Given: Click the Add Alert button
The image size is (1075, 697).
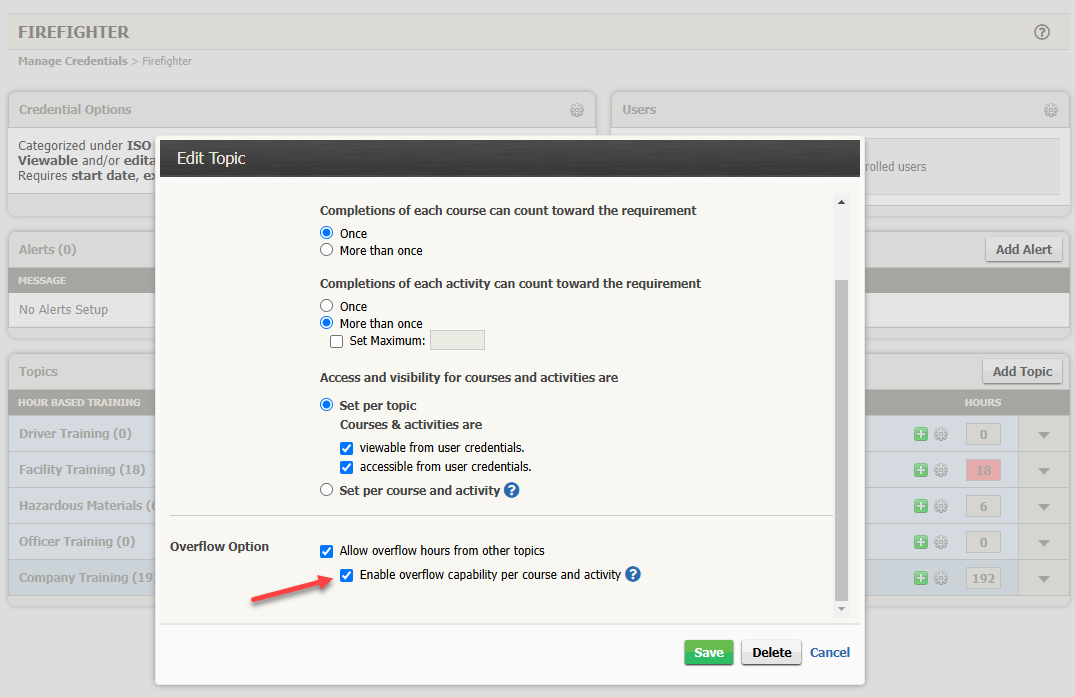Looking at the screenshot, I should click(x=1024, y=249).
